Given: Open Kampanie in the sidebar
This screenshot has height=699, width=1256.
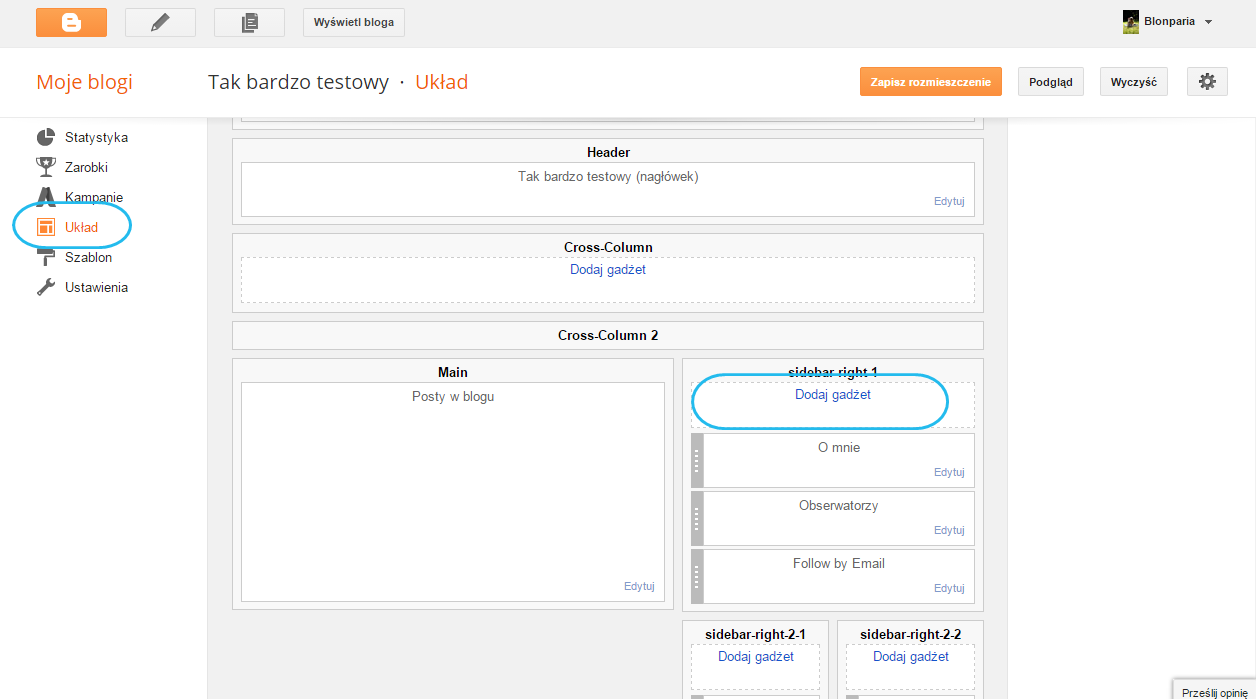Looking at the screenshot, I should tap(94, 197).
